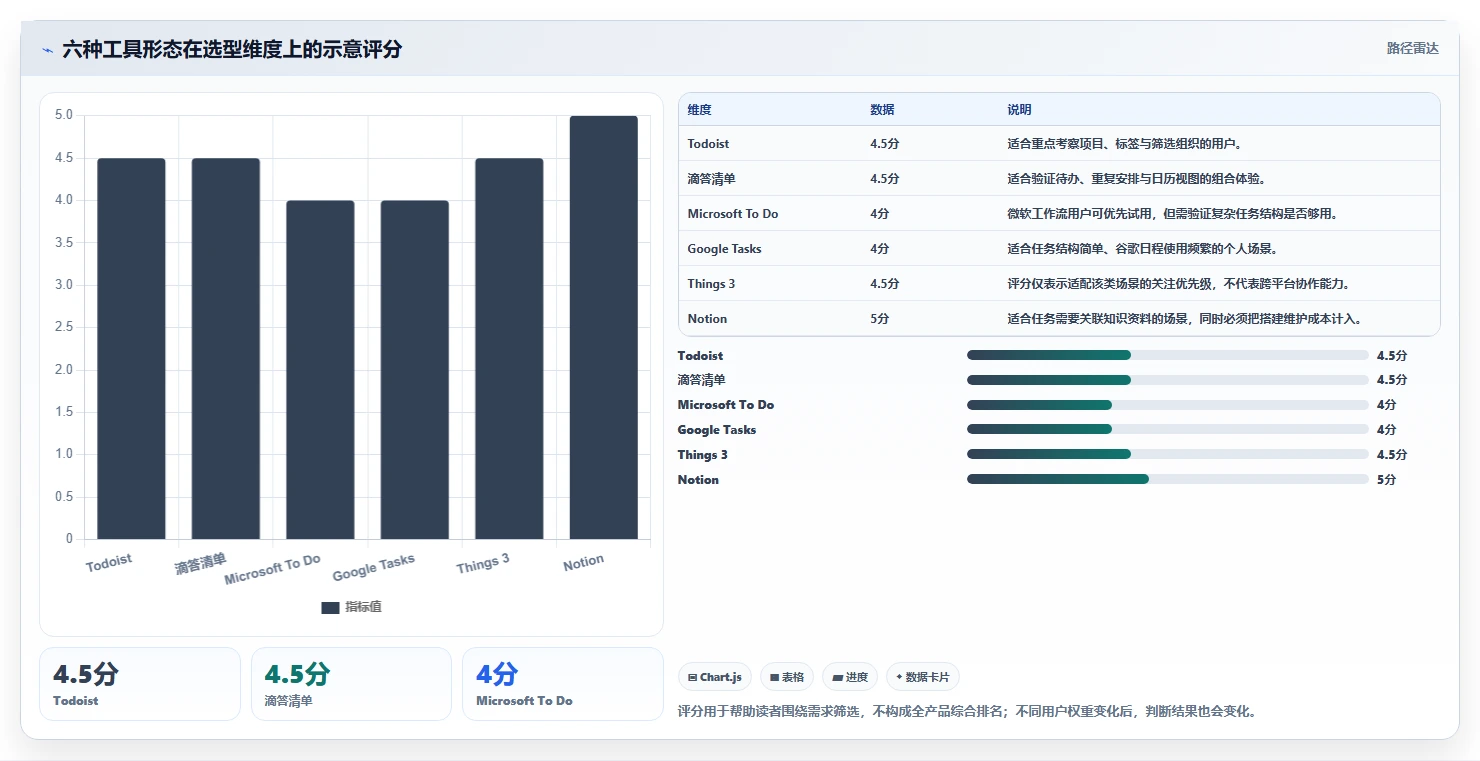
Task: Open the Microsoft To Do 4分 stat card
Action: pyautogui.click(x=563, y=684)
